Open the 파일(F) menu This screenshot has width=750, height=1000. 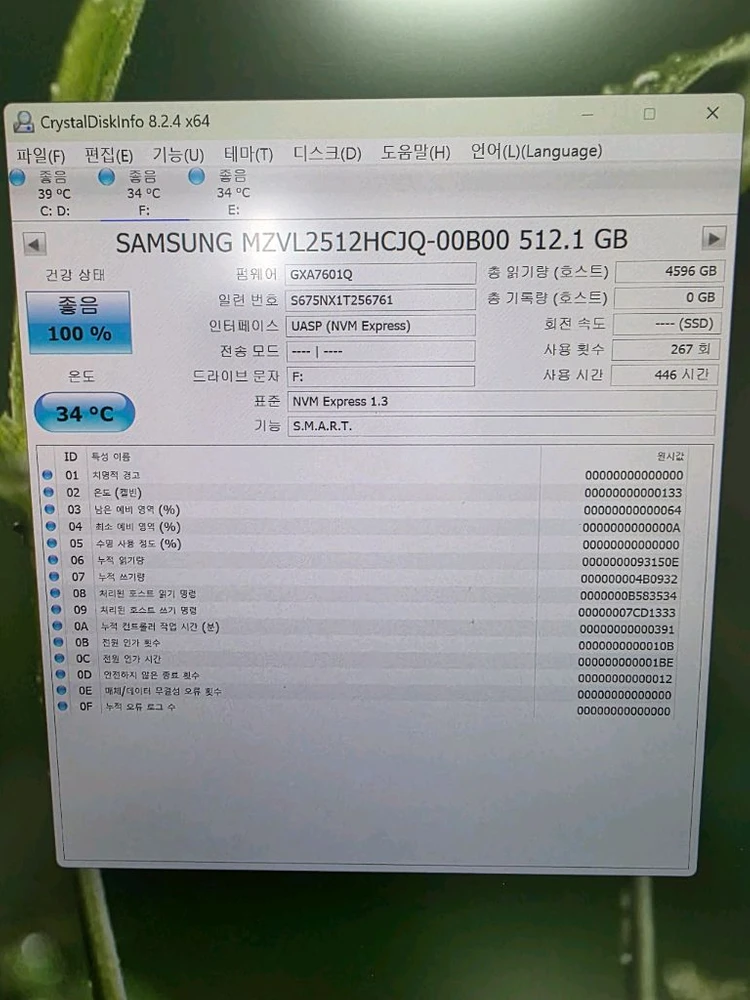click(41, 155)
